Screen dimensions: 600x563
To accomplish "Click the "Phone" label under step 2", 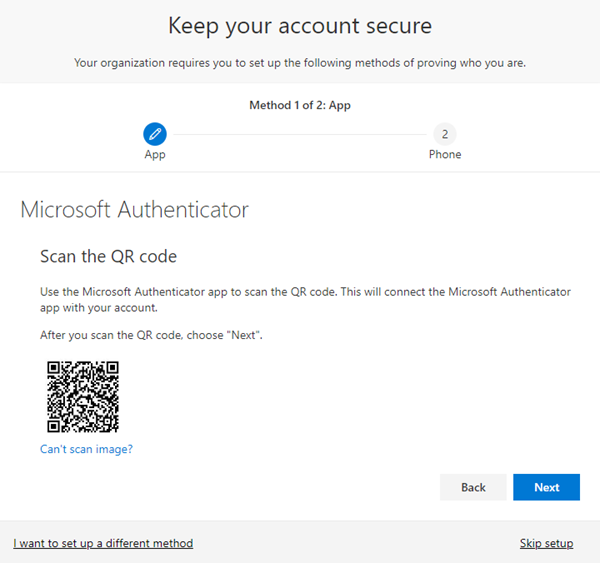I will [x=445, y=155].
